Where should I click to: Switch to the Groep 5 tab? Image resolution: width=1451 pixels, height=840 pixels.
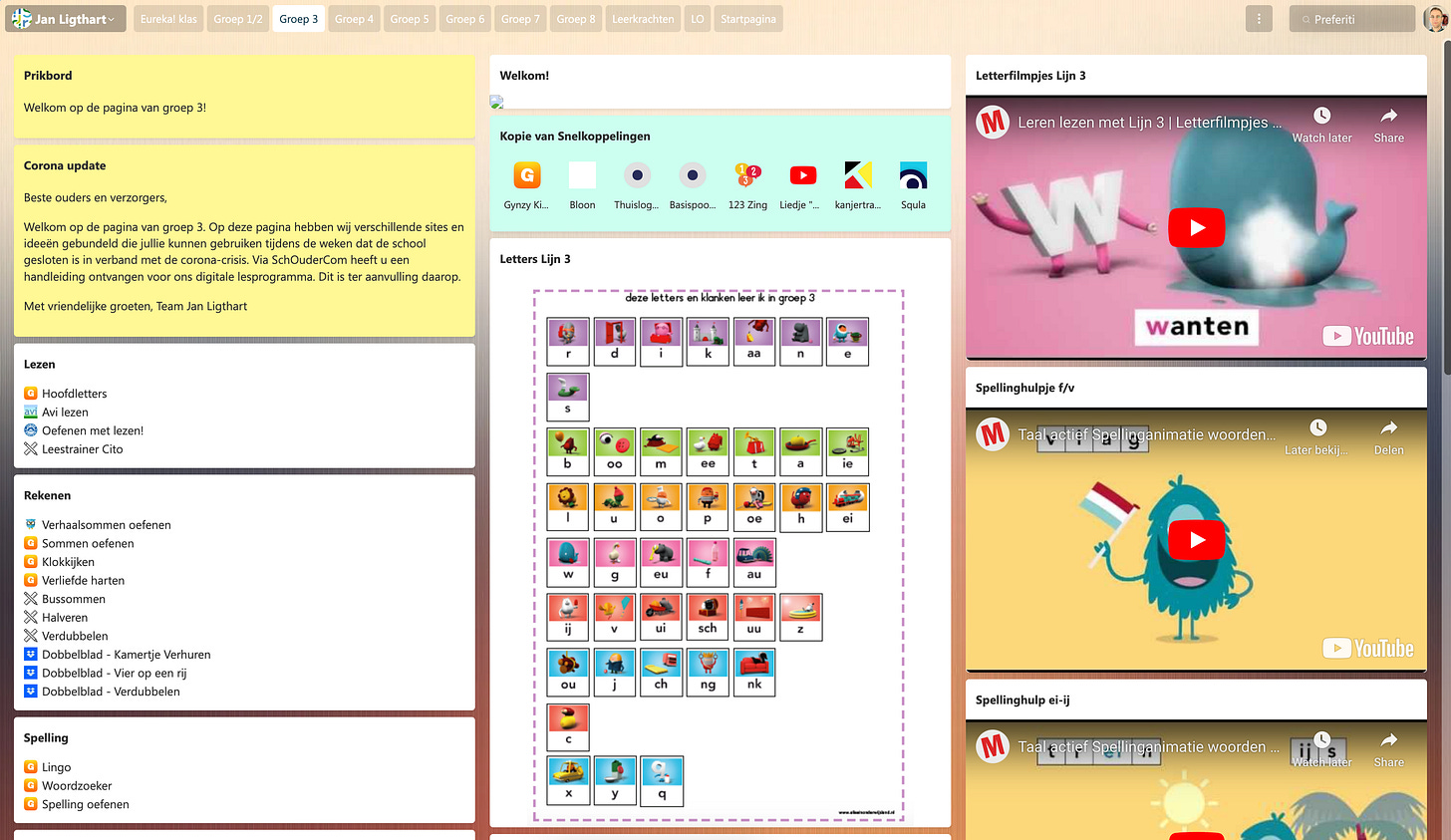point(410,19)
